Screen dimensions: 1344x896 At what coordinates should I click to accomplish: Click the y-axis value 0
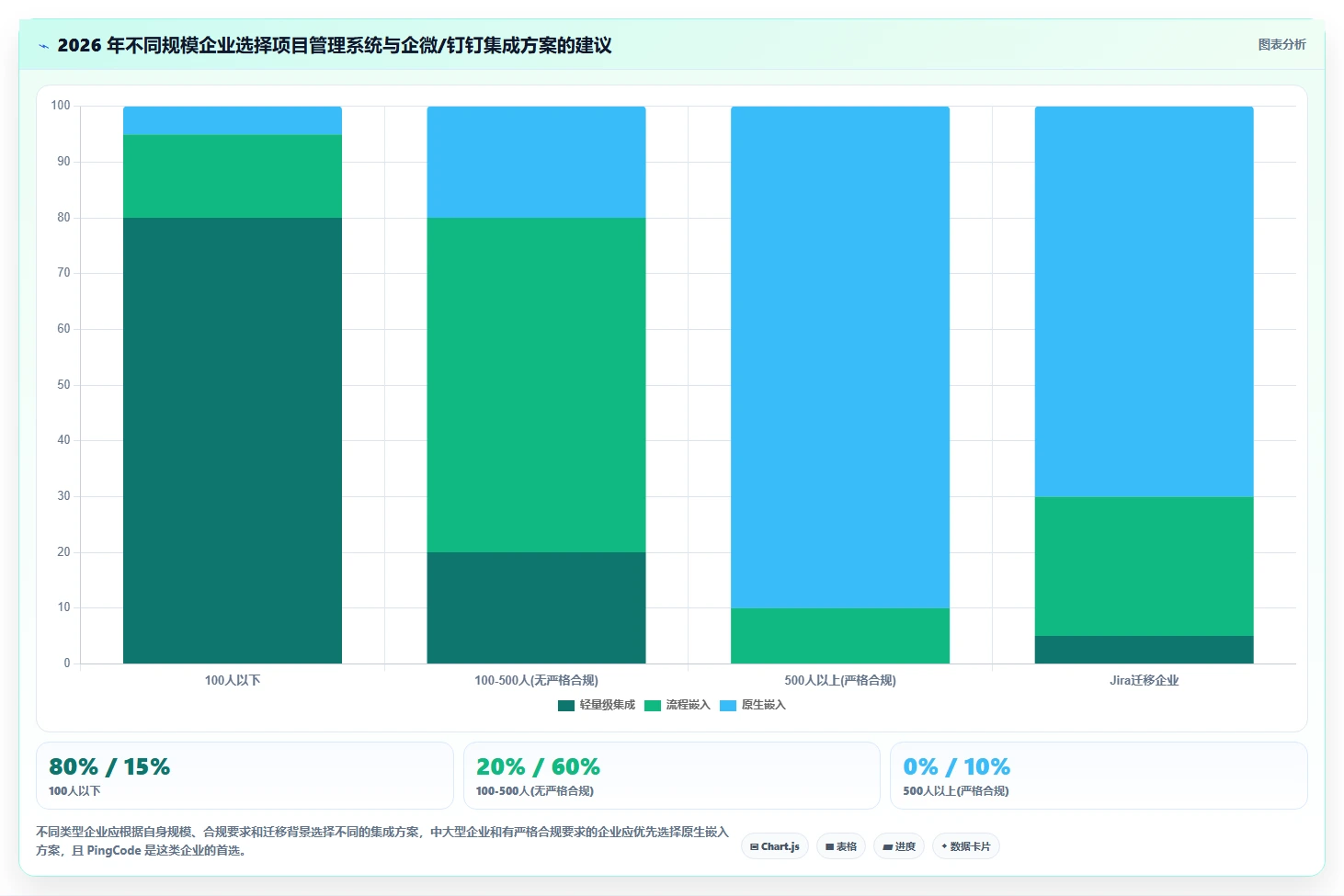pos(67,663)
